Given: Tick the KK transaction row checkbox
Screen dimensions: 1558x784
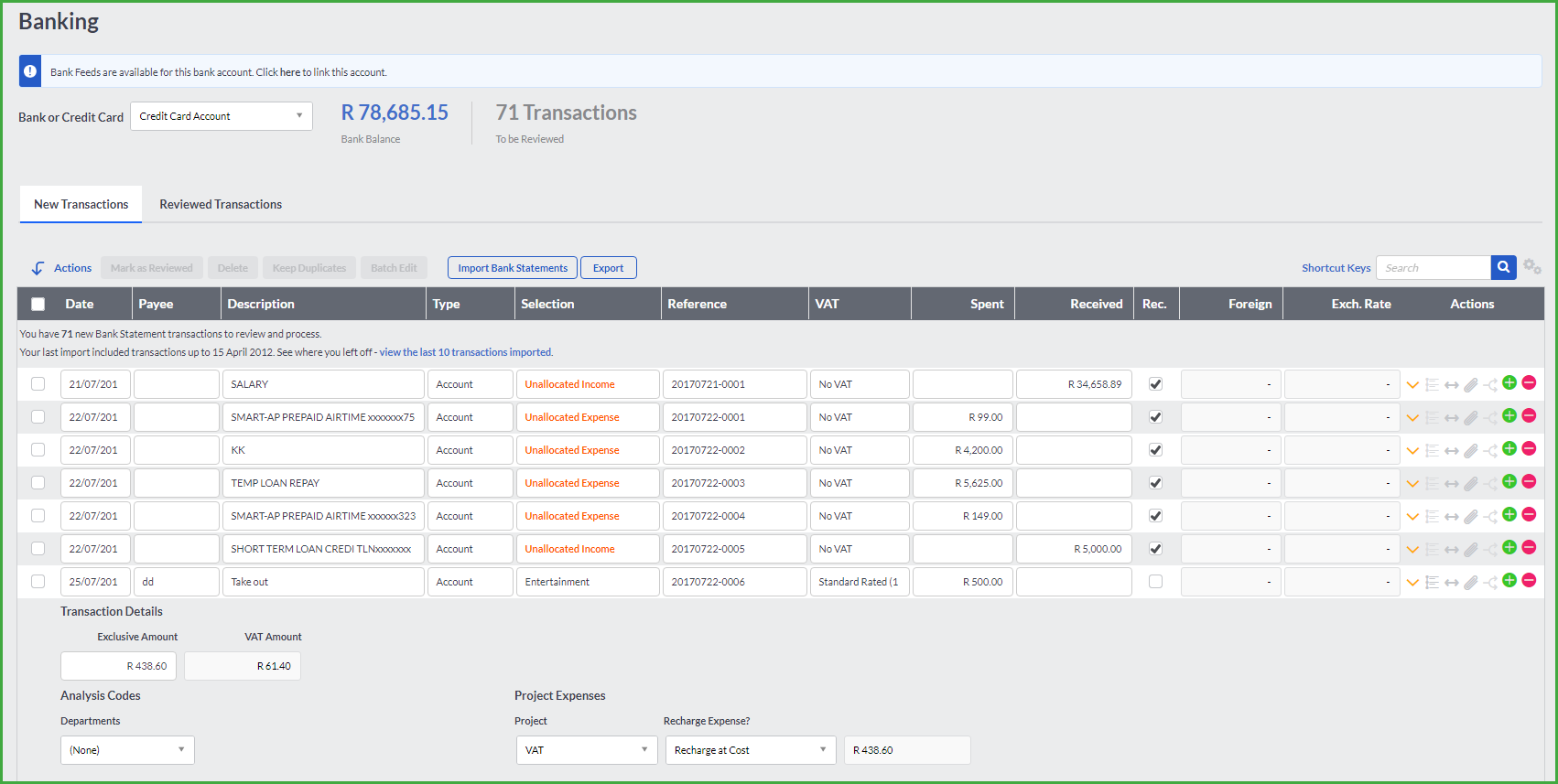Looking at the screenshot, I should tap(38, 449).
